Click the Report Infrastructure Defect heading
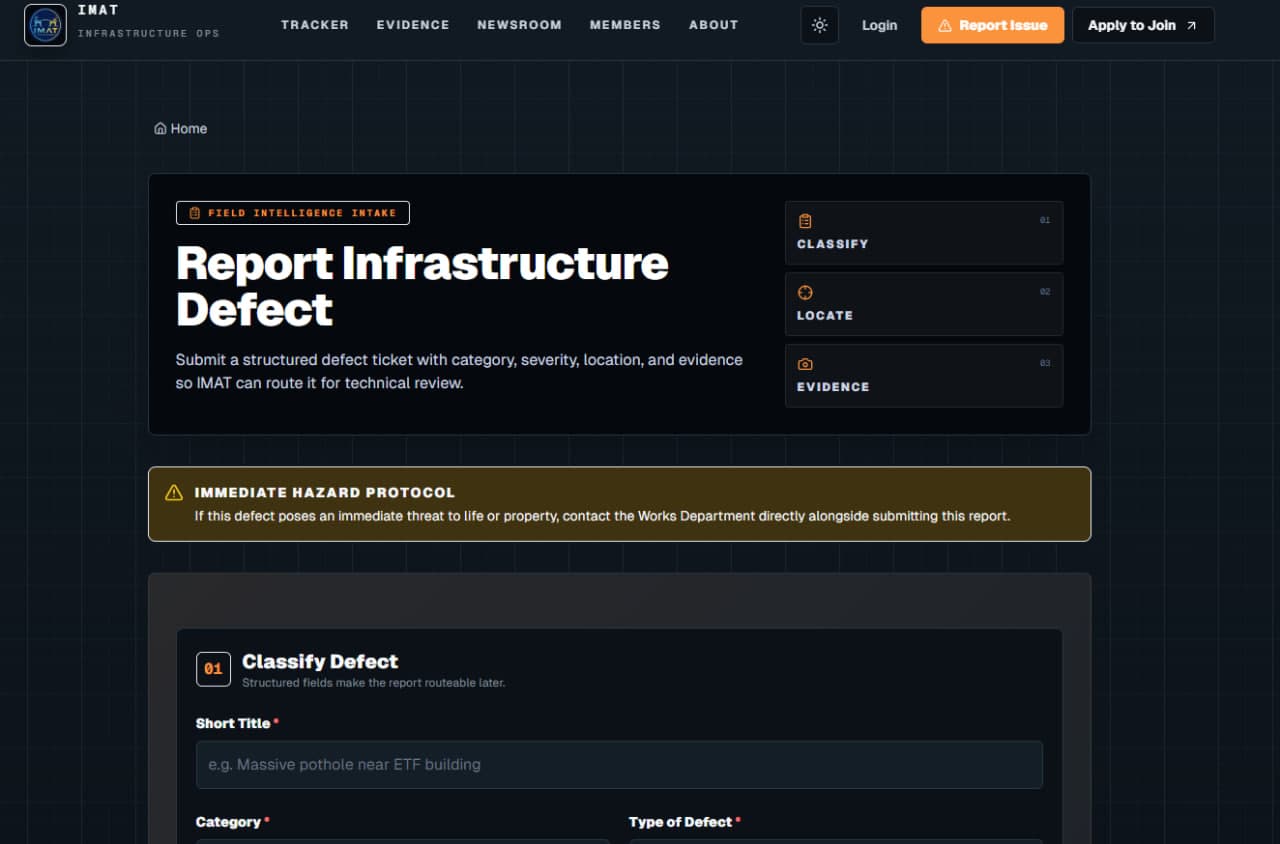Viewport: 1280px width, 844px height. 422,286
